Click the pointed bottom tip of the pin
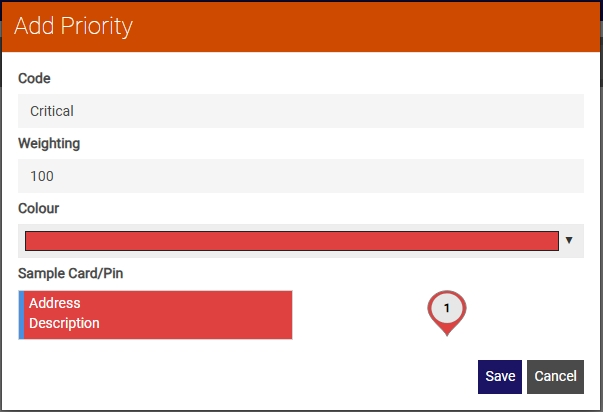Image resolution: width=603 pixels, height=412 pixels. tap(446, 333)
